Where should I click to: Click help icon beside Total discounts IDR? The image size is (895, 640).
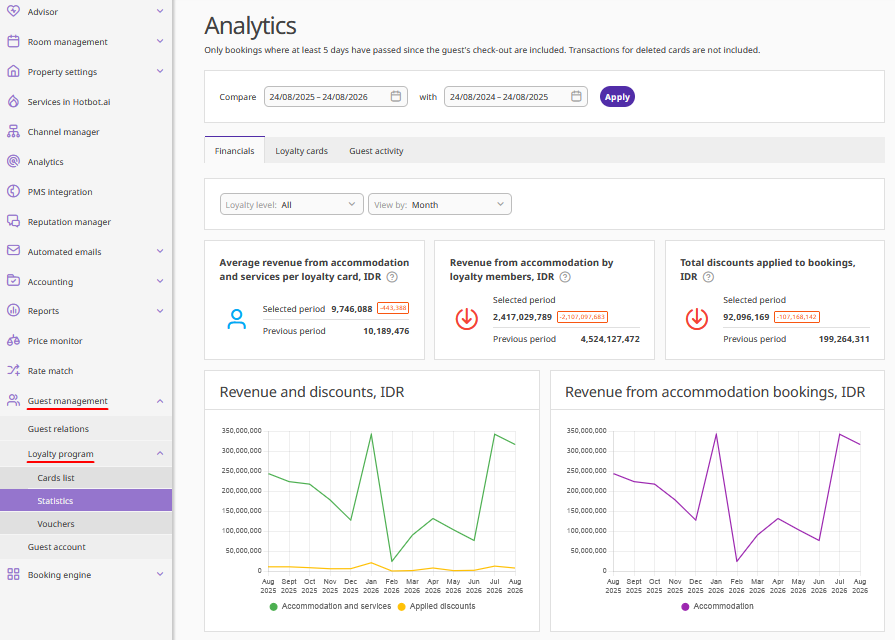[x=708, y=277]
